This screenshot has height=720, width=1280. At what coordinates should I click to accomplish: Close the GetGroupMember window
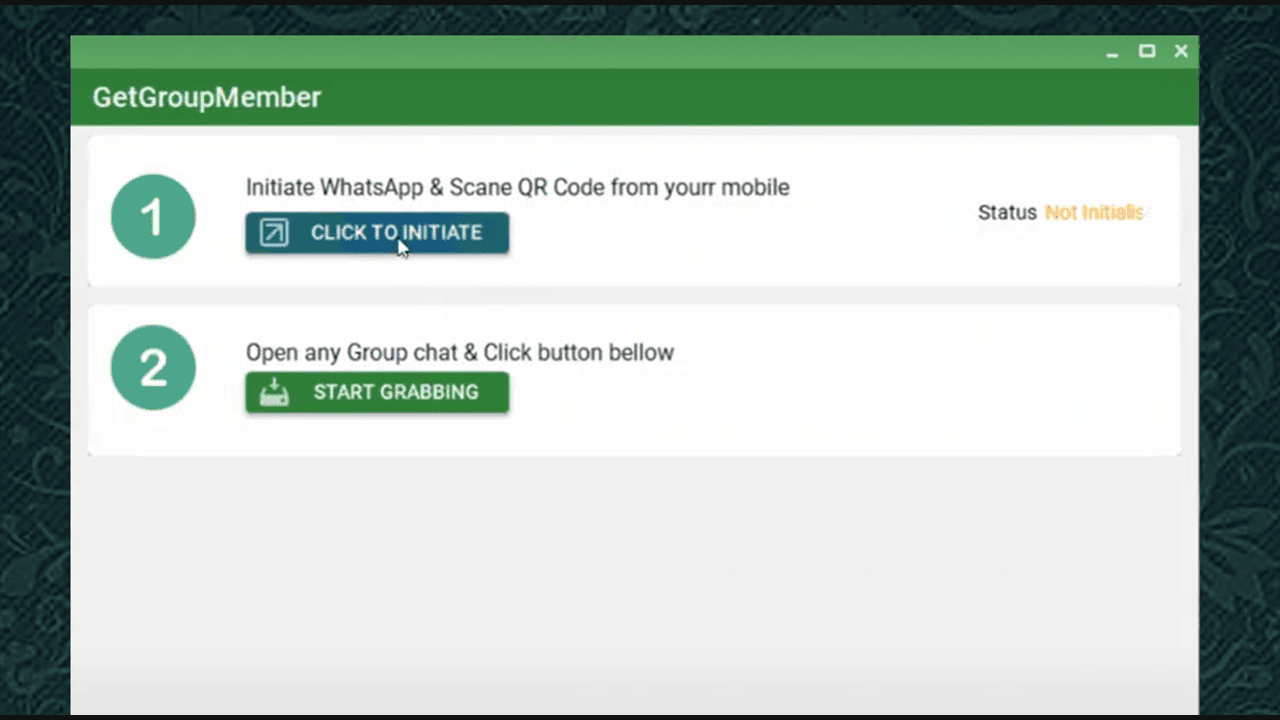(1181, 51)
